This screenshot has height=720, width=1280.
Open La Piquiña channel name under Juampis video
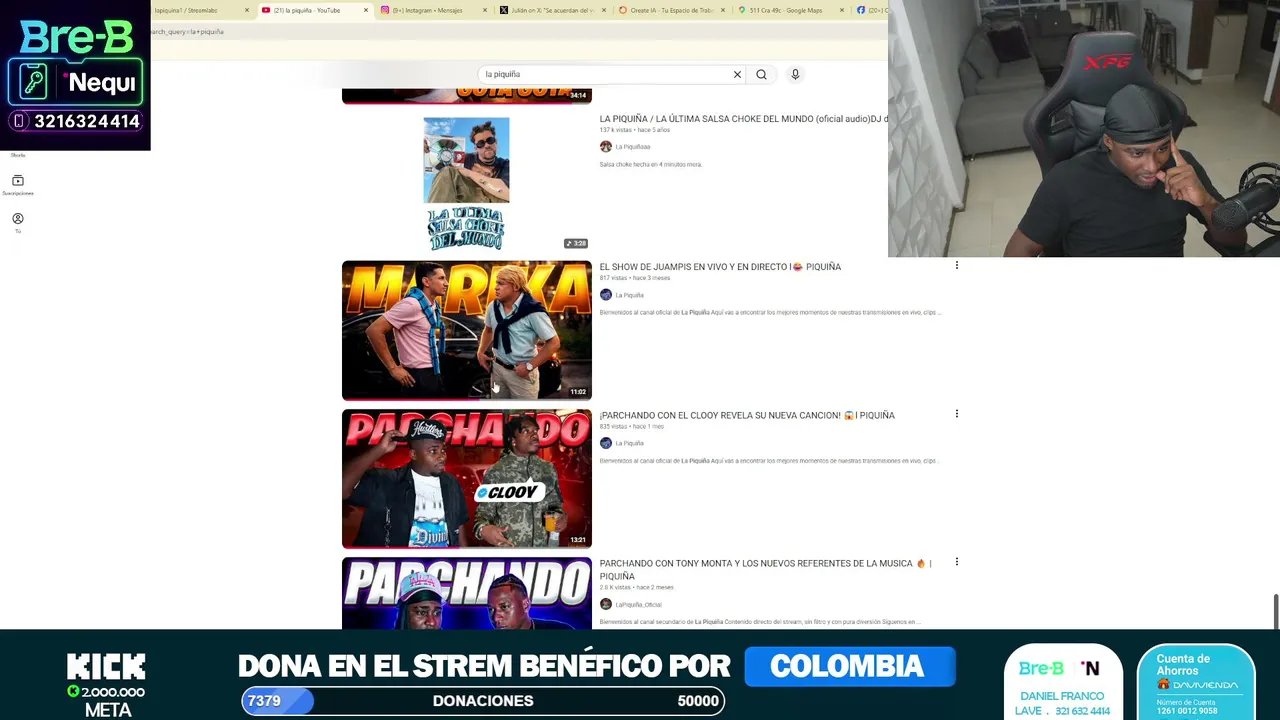pos(630,295)
